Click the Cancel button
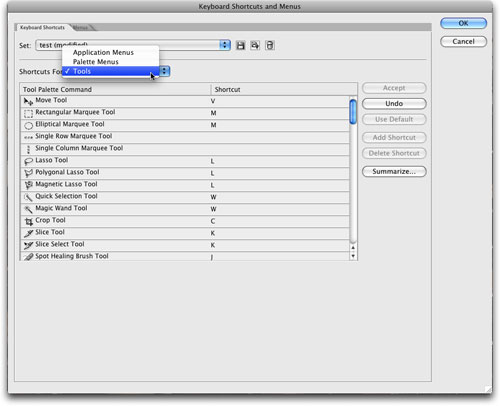Screen dimensions: 500x406 [x=463, y=41]
